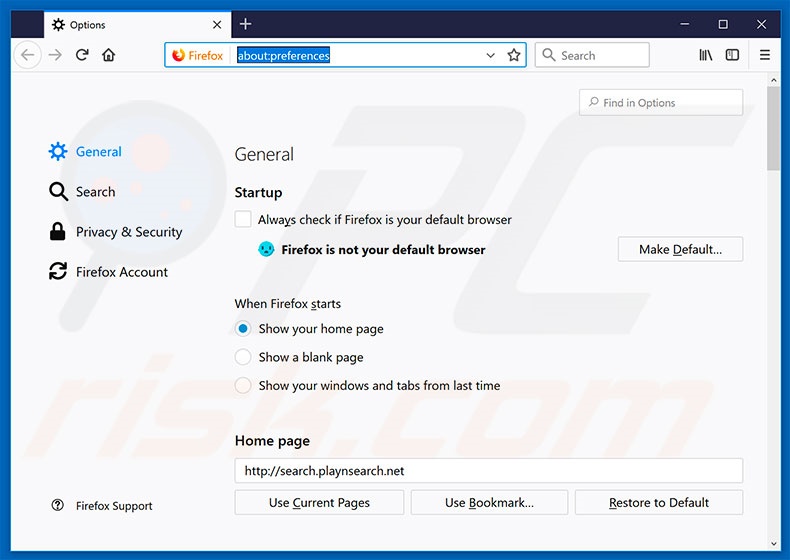This screenshot has width=790, height=560.
Task: Click the sad face not-default icon
Action: (266, 249)
